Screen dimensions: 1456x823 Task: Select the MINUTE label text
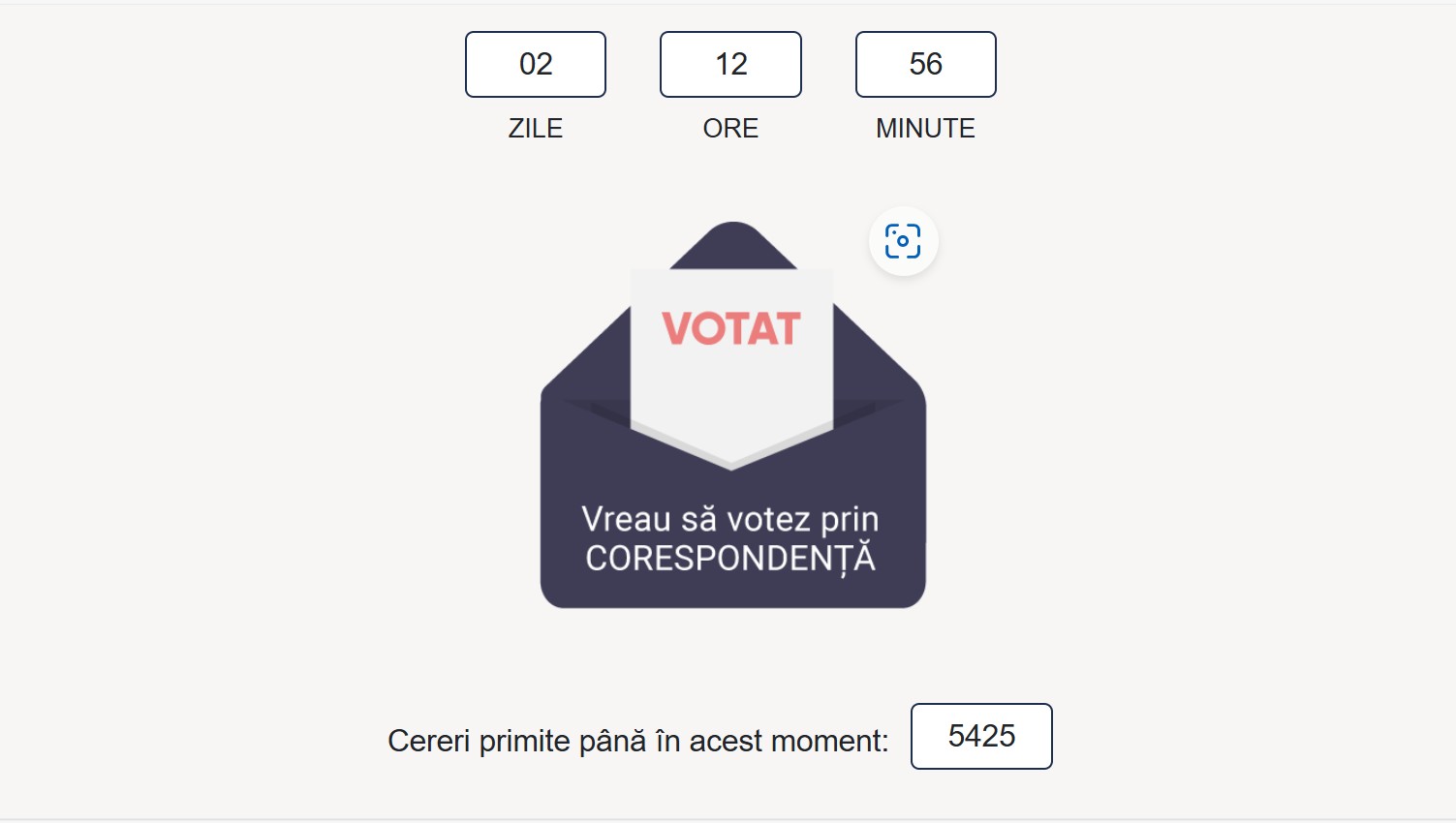(925, 128)
